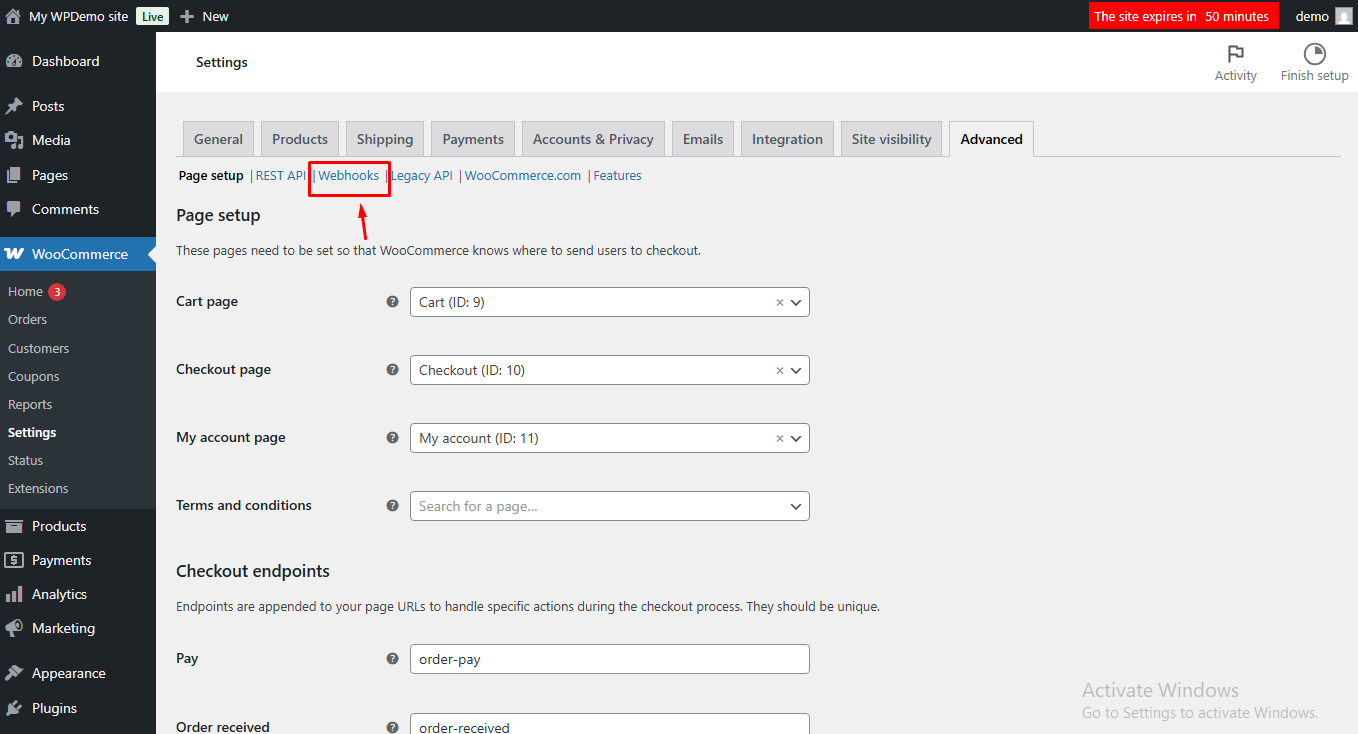Expand the Cart page dropdown
Screen dimensions: 1358x734
tap(796, 302)
